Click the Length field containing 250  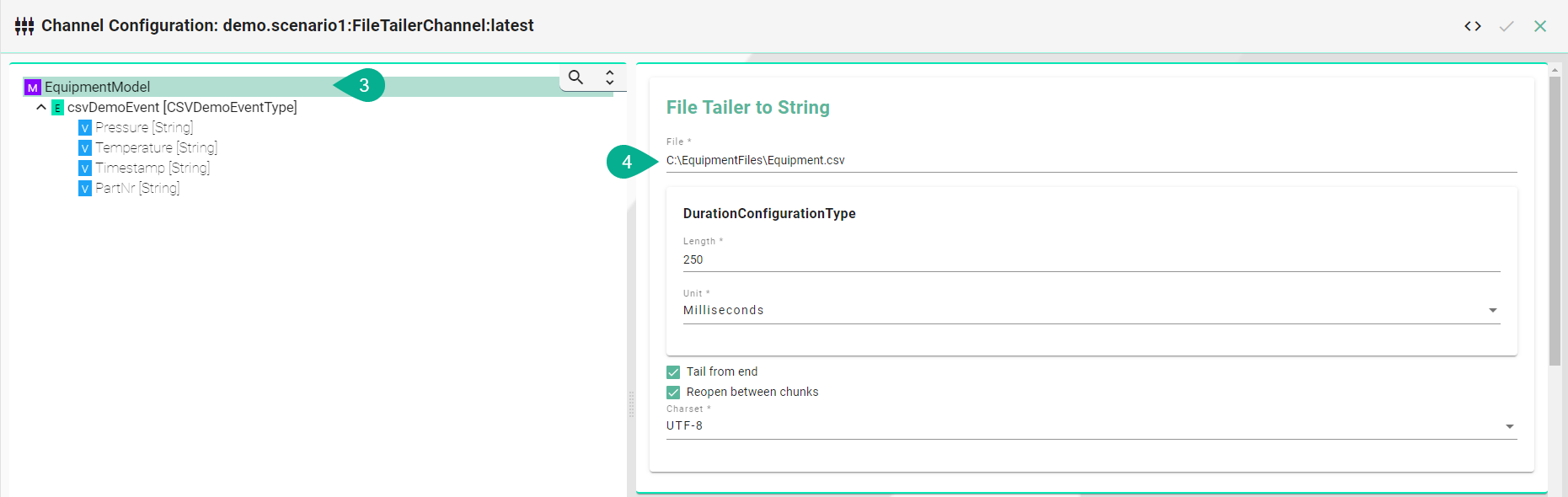point(1090,259)
